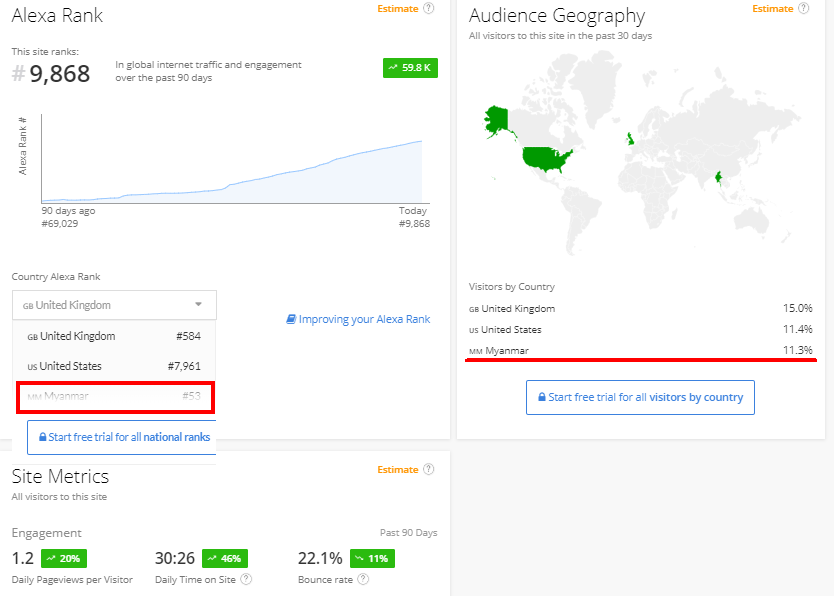This screenshot has width=834, height=596.
Task: Click the global rank number 9,868
Action: point(60,74)
